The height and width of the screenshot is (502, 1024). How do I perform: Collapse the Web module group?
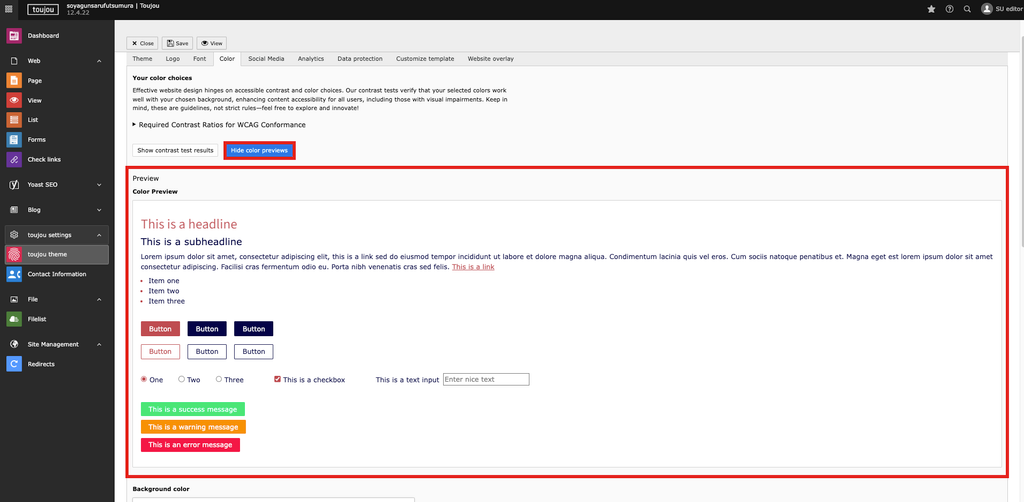point(99,61)
